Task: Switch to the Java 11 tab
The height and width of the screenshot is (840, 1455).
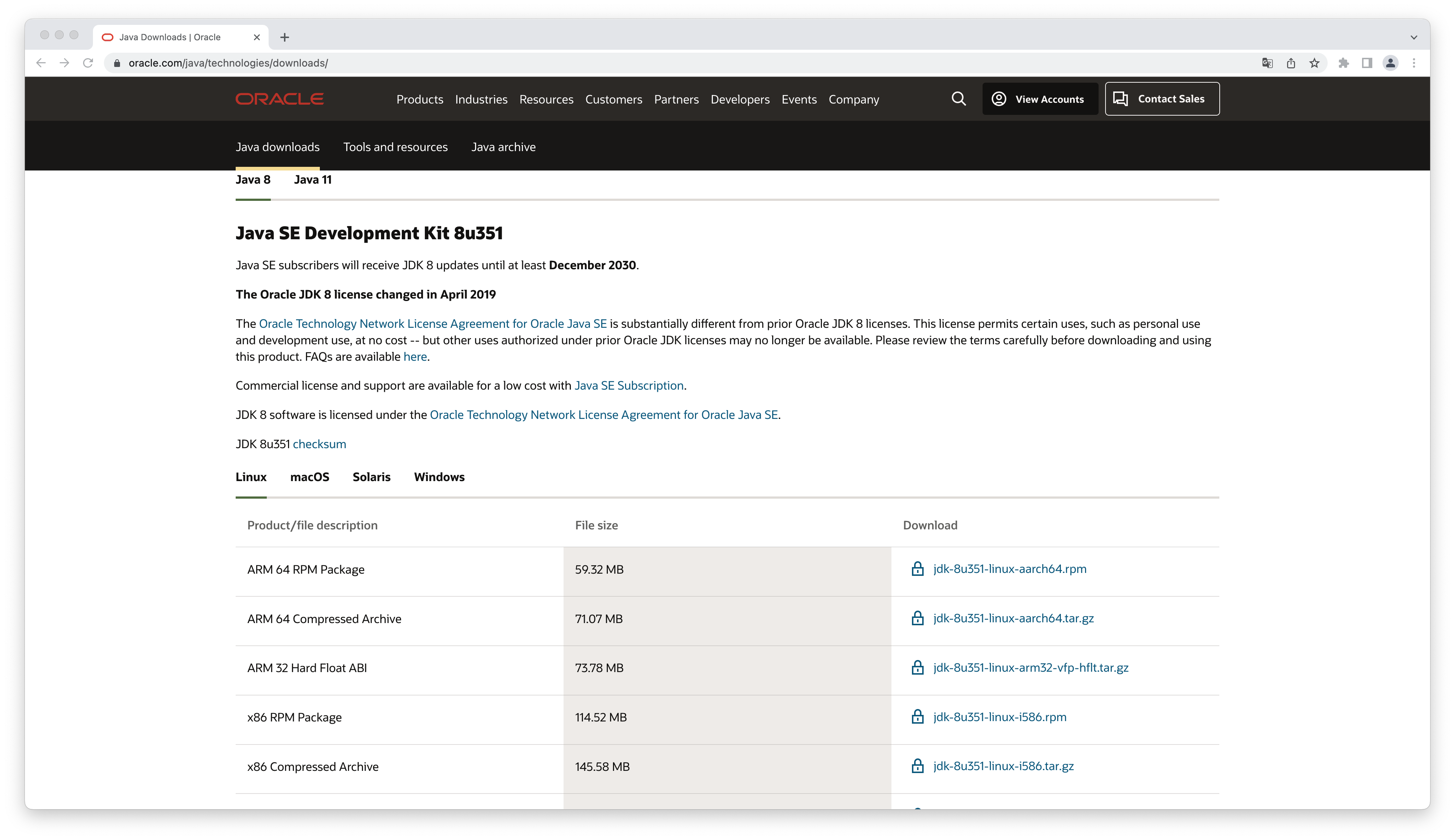Action: pos(313,180)
